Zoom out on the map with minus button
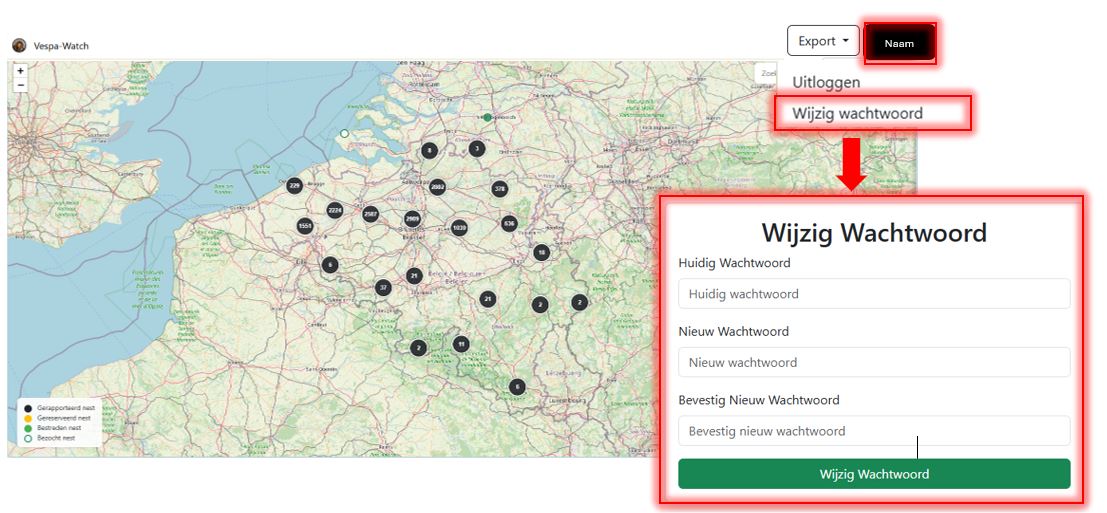The image size is (1107, 513). (x=20, y=86)
